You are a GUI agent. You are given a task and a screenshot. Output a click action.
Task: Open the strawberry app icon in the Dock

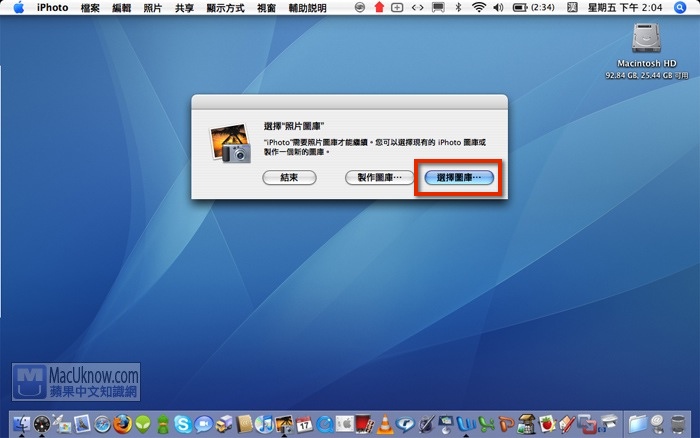click(x=547, y=424)
